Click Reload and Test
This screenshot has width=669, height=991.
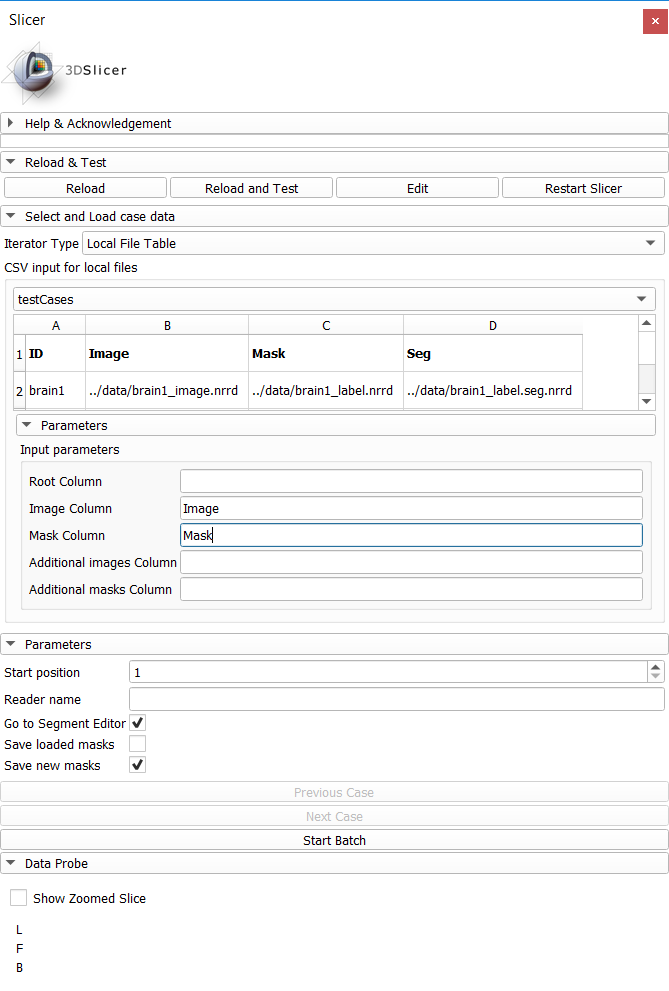251,187
